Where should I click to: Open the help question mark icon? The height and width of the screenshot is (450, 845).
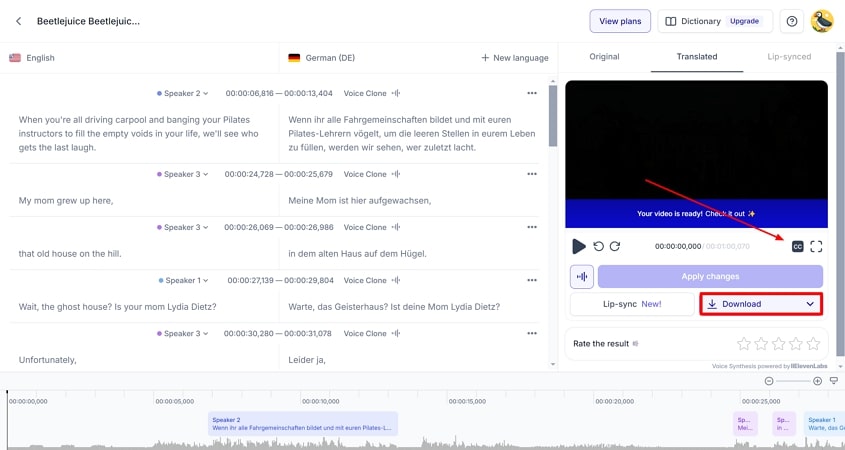coord(792,21)
